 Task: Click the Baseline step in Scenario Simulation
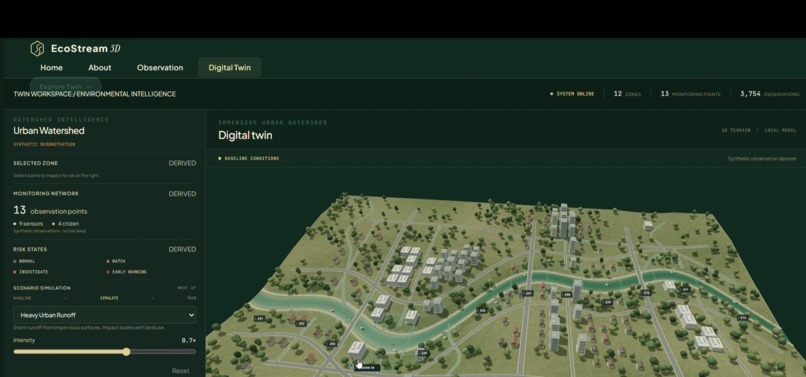tap(22, 298)
